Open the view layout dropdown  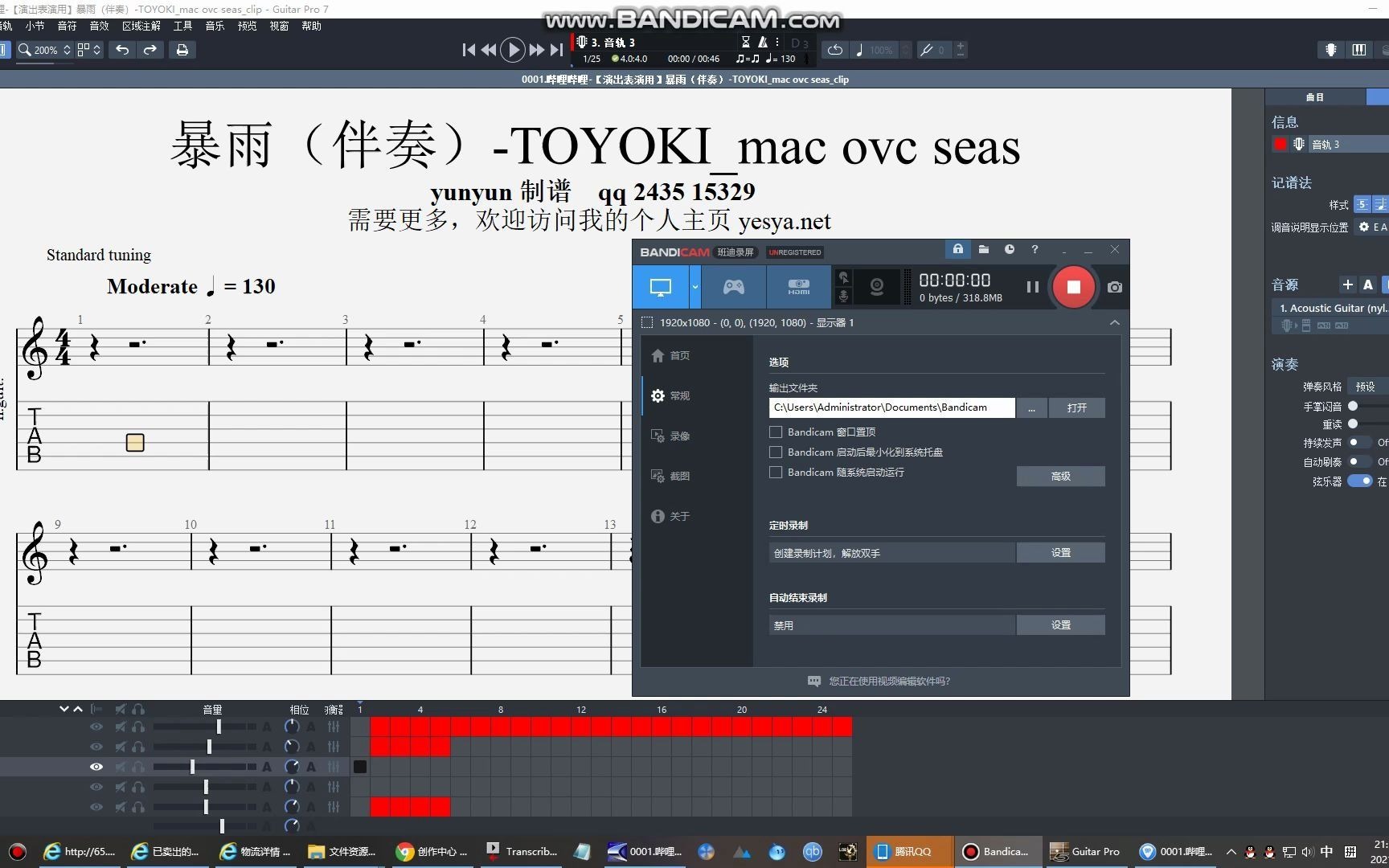tap(89, 50)
